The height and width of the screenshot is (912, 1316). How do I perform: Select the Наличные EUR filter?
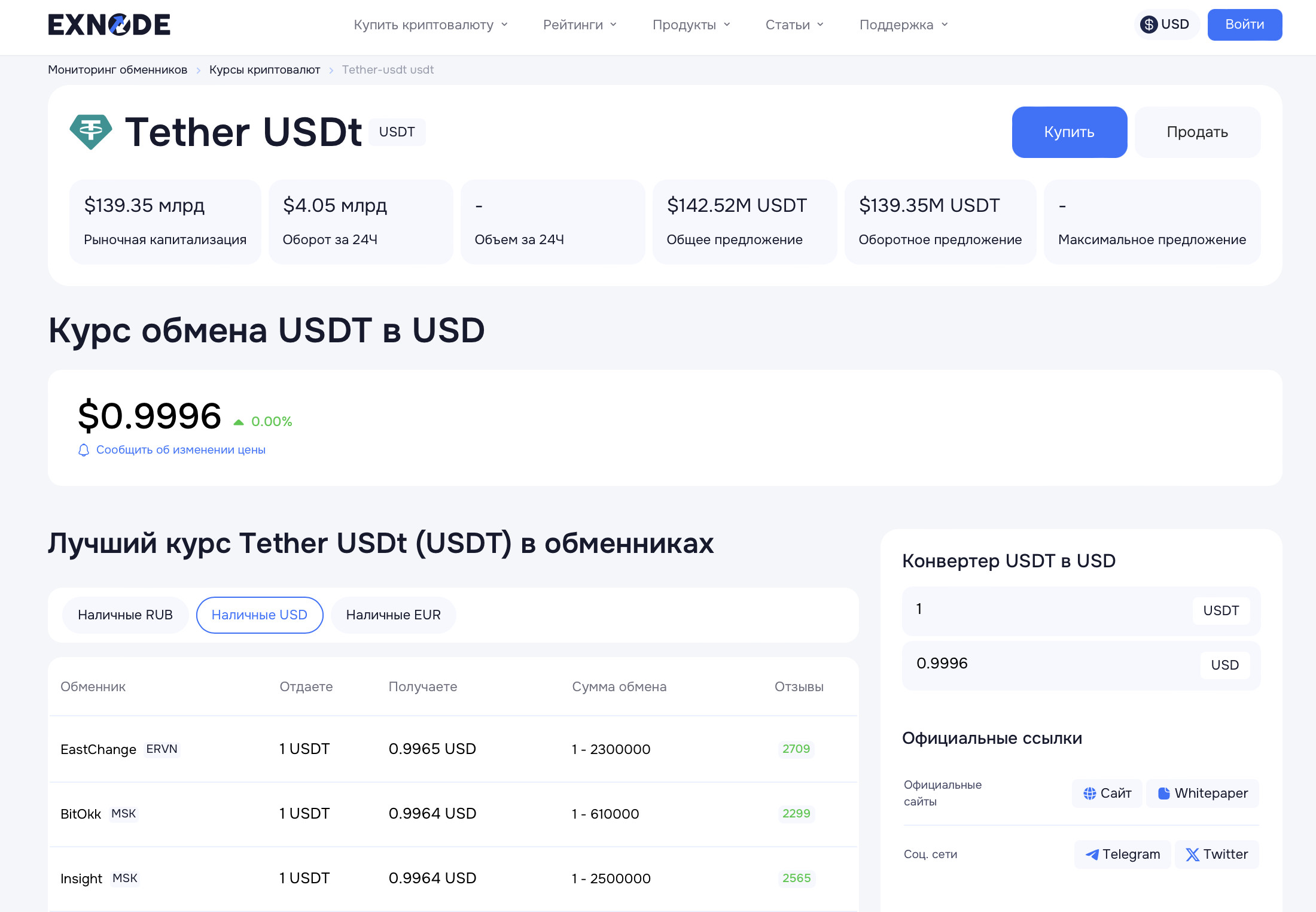(393, 615)
